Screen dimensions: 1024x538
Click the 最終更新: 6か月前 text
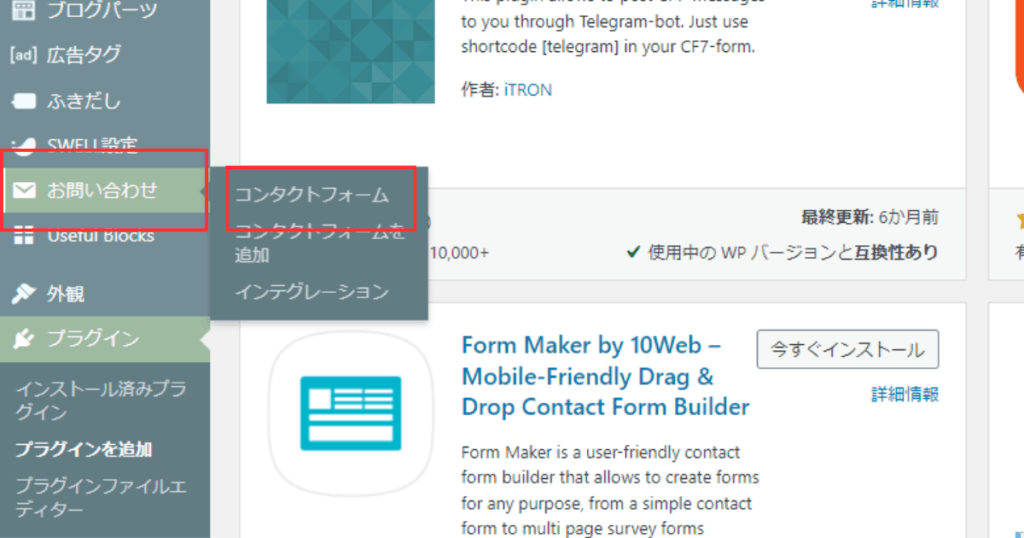click(x=870, y=217)
